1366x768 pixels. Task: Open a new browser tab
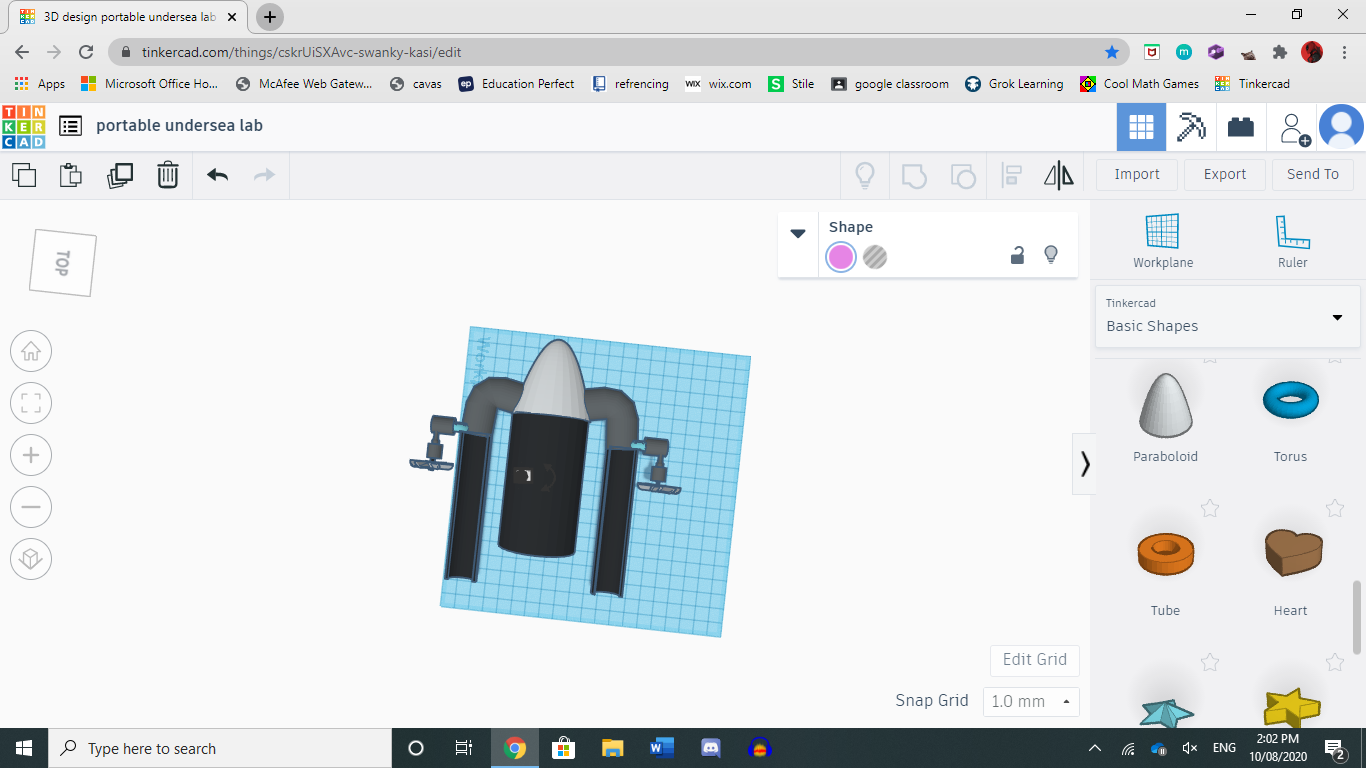coord(270,17)
